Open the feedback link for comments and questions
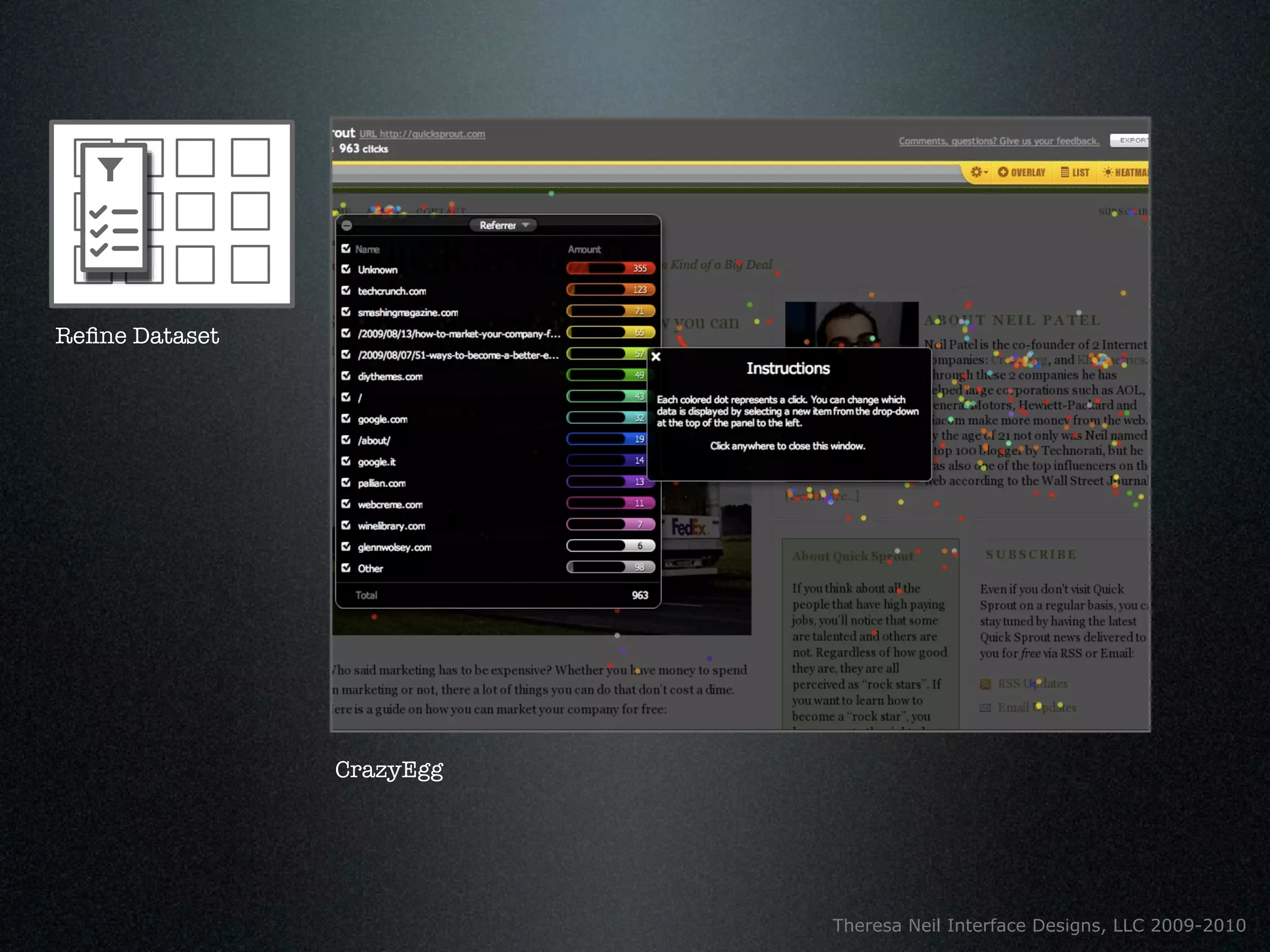The width and height of the screenshot is (1270, 952). [999, 141]
